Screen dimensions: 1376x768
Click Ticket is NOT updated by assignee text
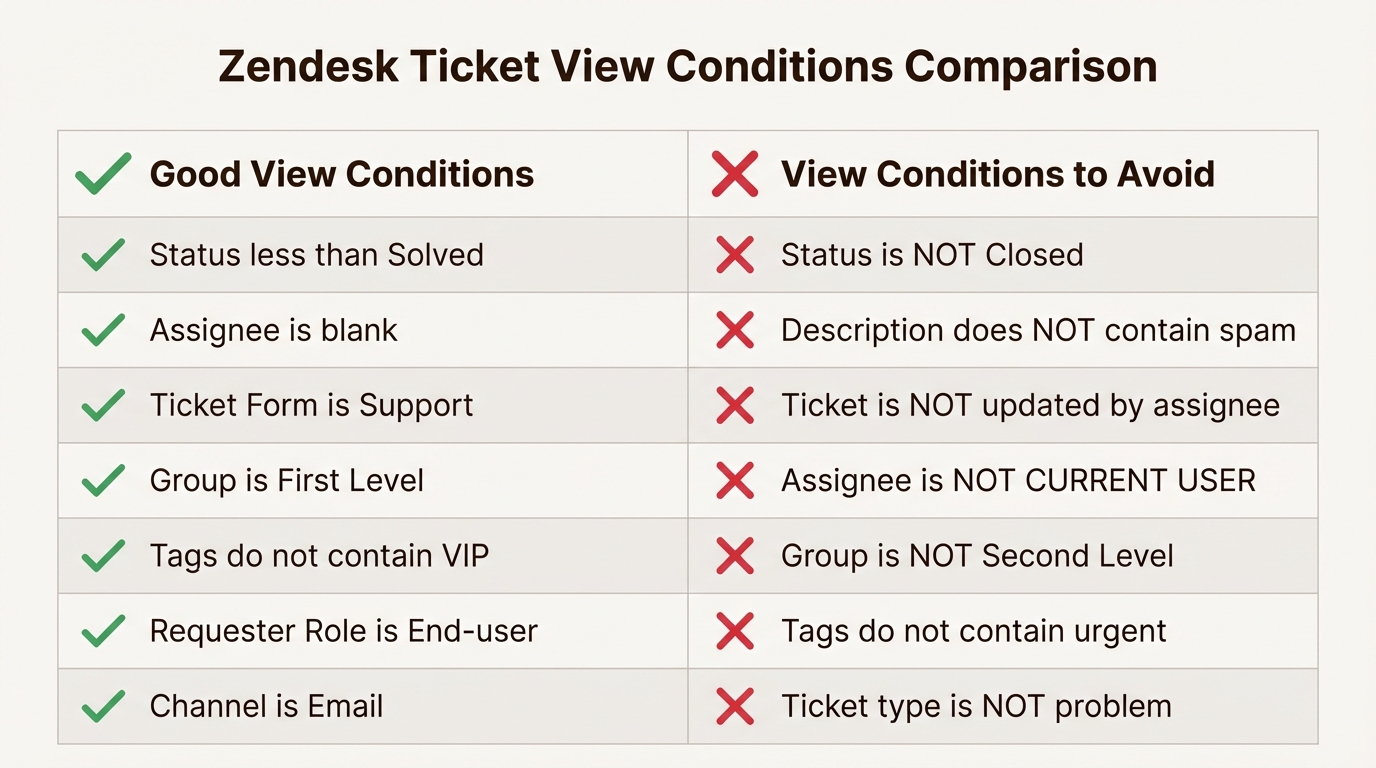click(1030, 405)
